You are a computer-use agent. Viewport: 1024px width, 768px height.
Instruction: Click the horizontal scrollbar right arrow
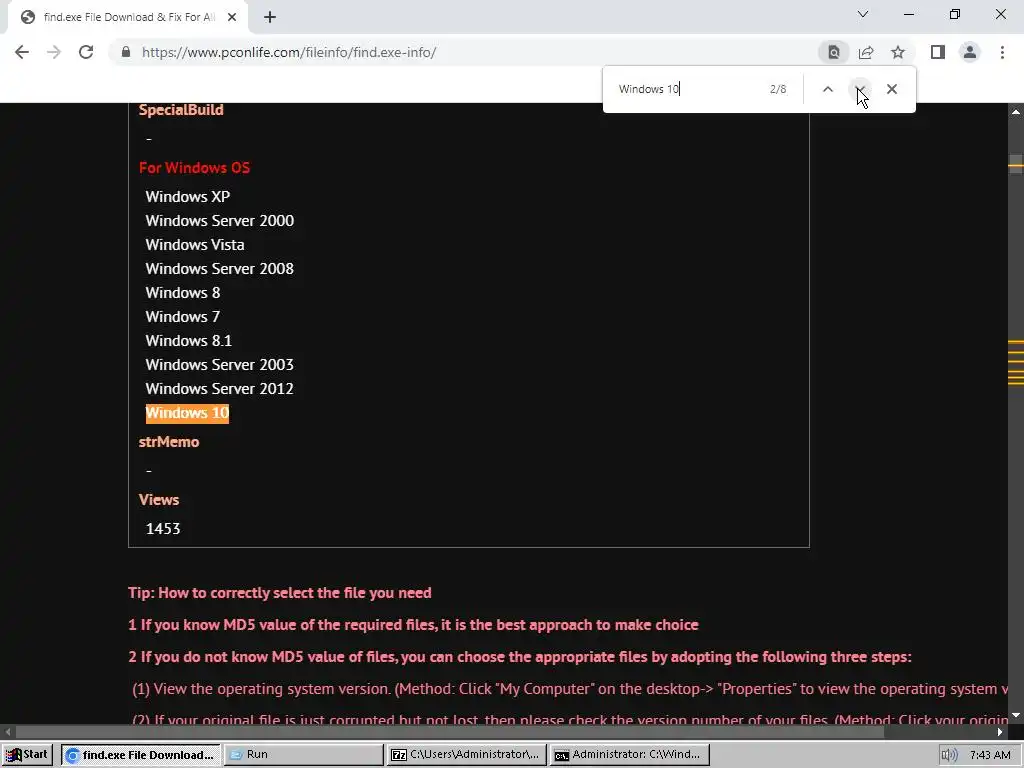click(1000, 732)
